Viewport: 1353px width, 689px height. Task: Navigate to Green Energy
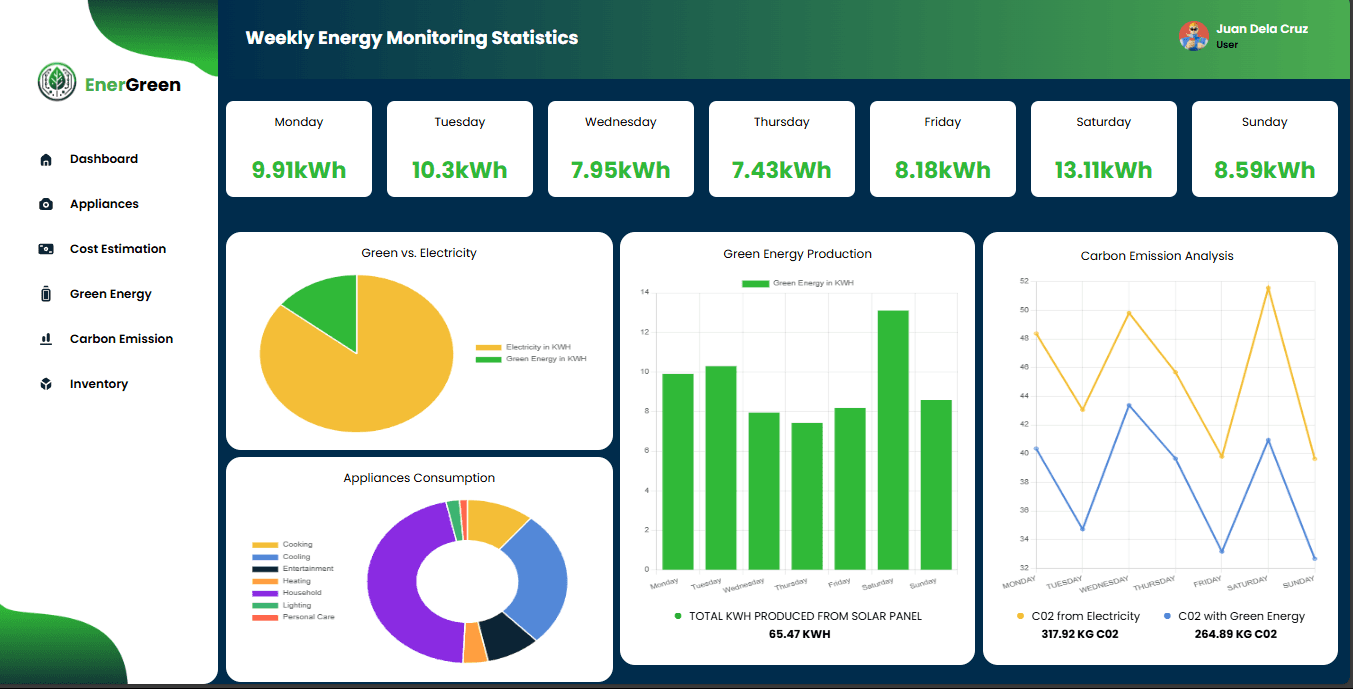point(111,294)
